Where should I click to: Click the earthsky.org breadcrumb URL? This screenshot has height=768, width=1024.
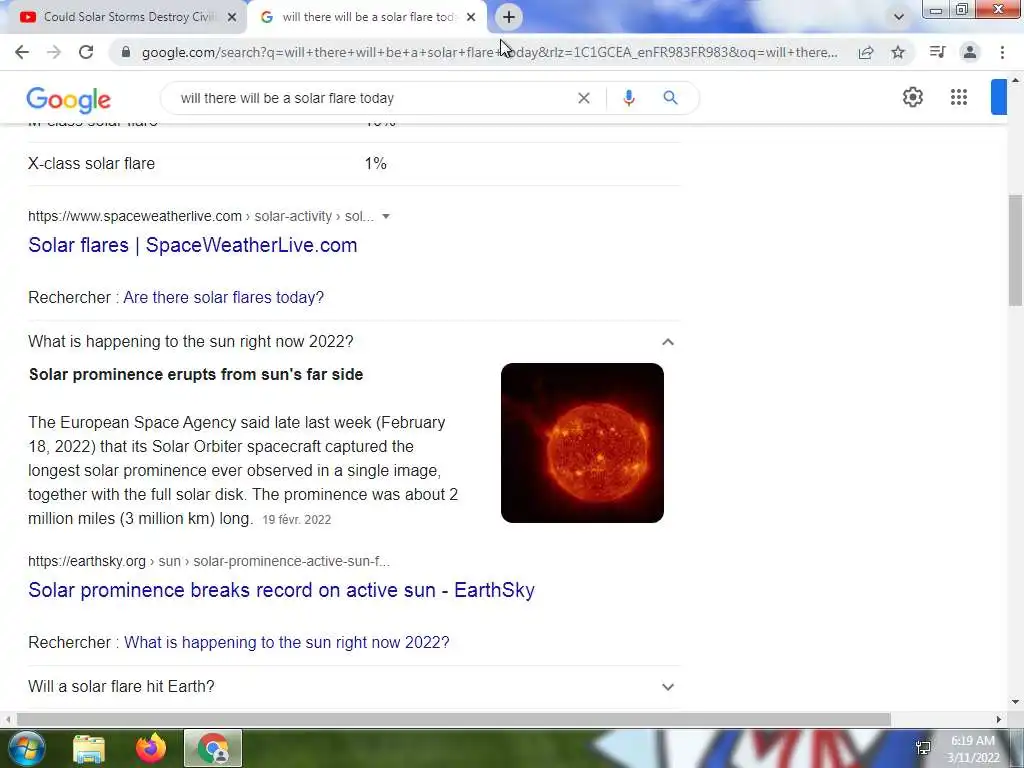click(209, 561)
